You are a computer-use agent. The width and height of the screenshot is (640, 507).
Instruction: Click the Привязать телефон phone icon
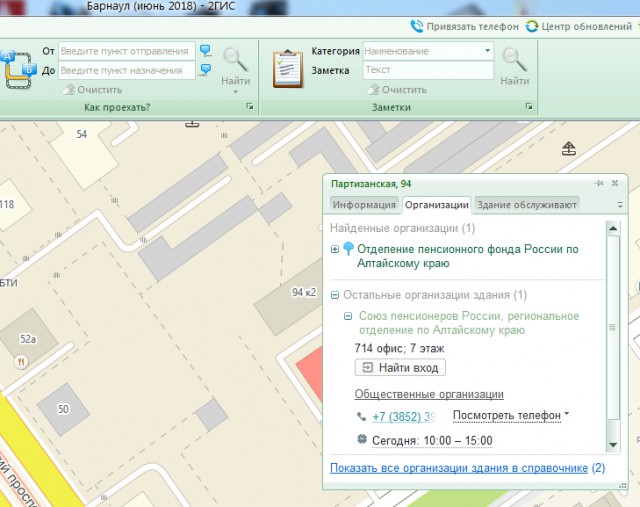click(x=417, y=27)
